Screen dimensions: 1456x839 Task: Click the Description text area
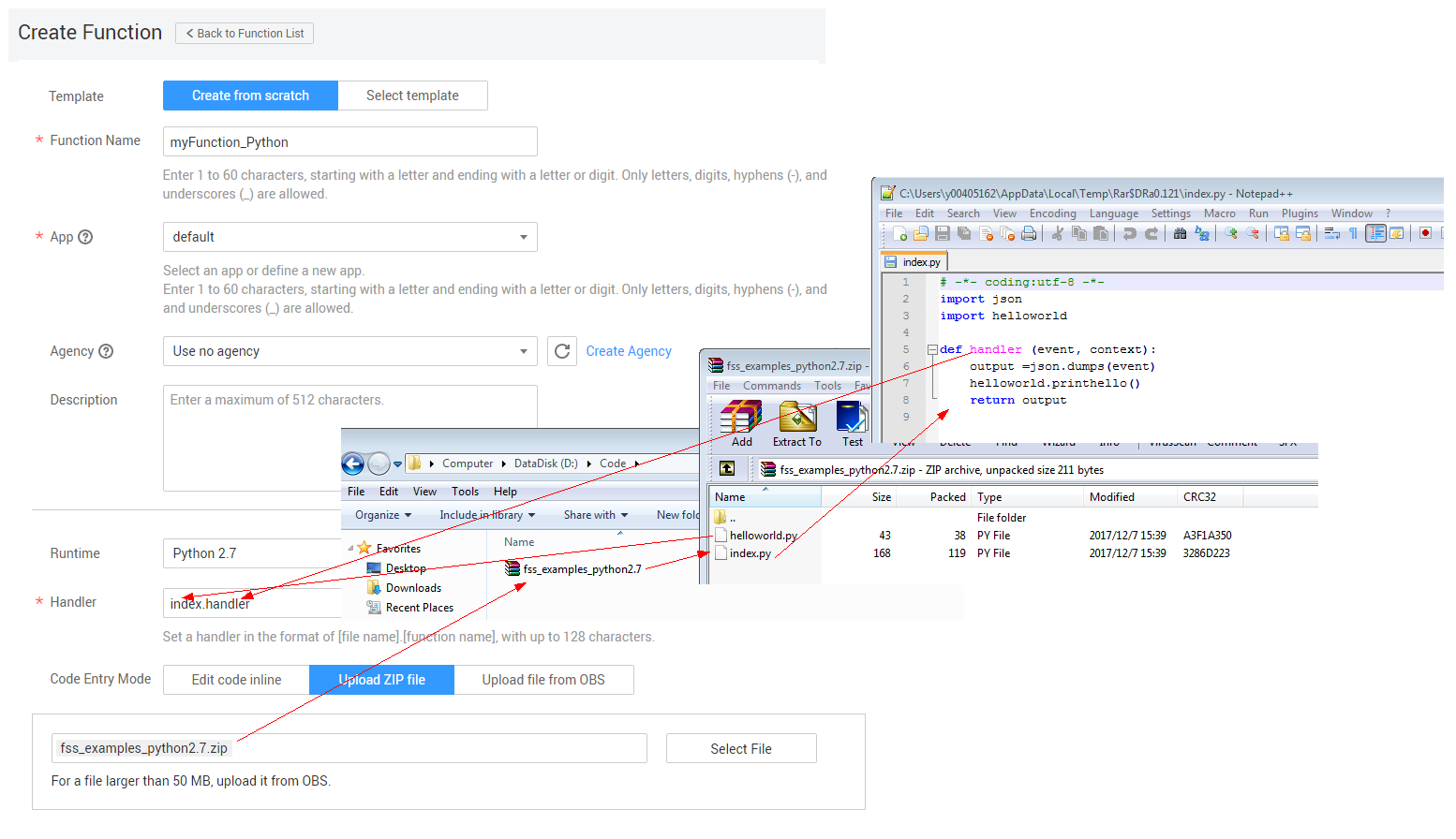pos(350,438)
